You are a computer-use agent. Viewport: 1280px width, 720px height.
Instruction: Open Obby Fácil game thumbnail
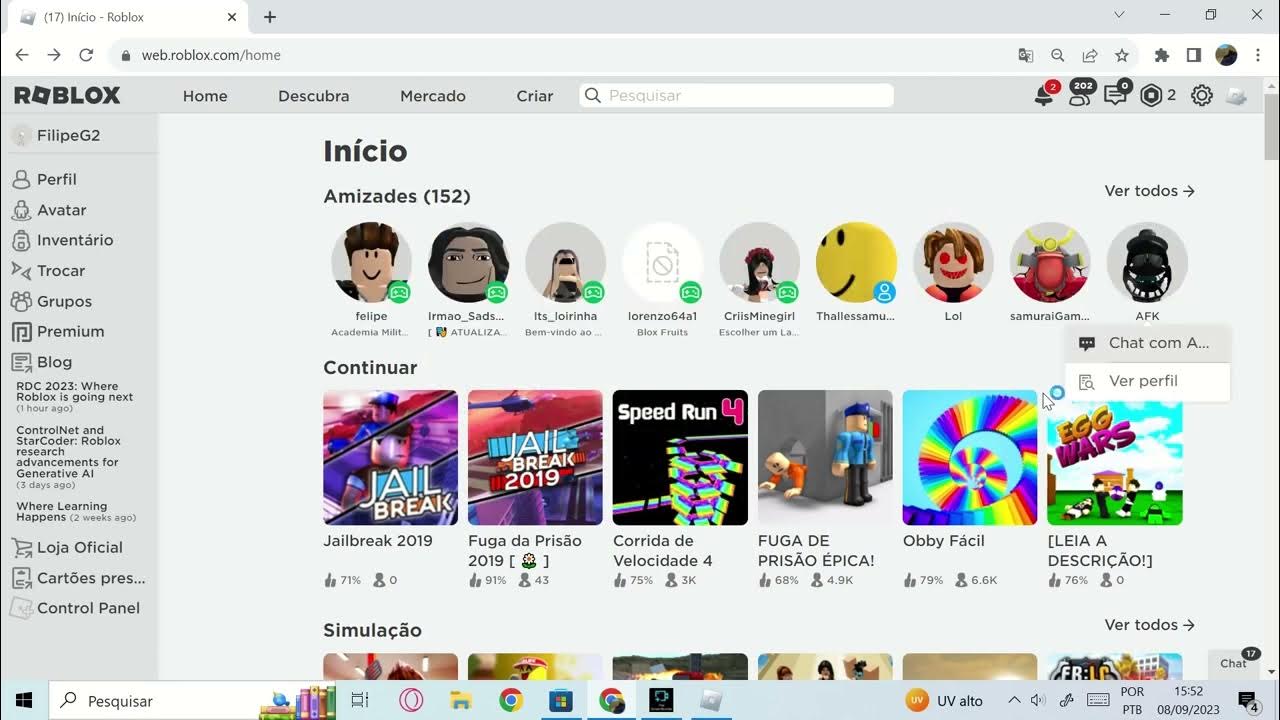pyautogui.click(x=970, y=458)
